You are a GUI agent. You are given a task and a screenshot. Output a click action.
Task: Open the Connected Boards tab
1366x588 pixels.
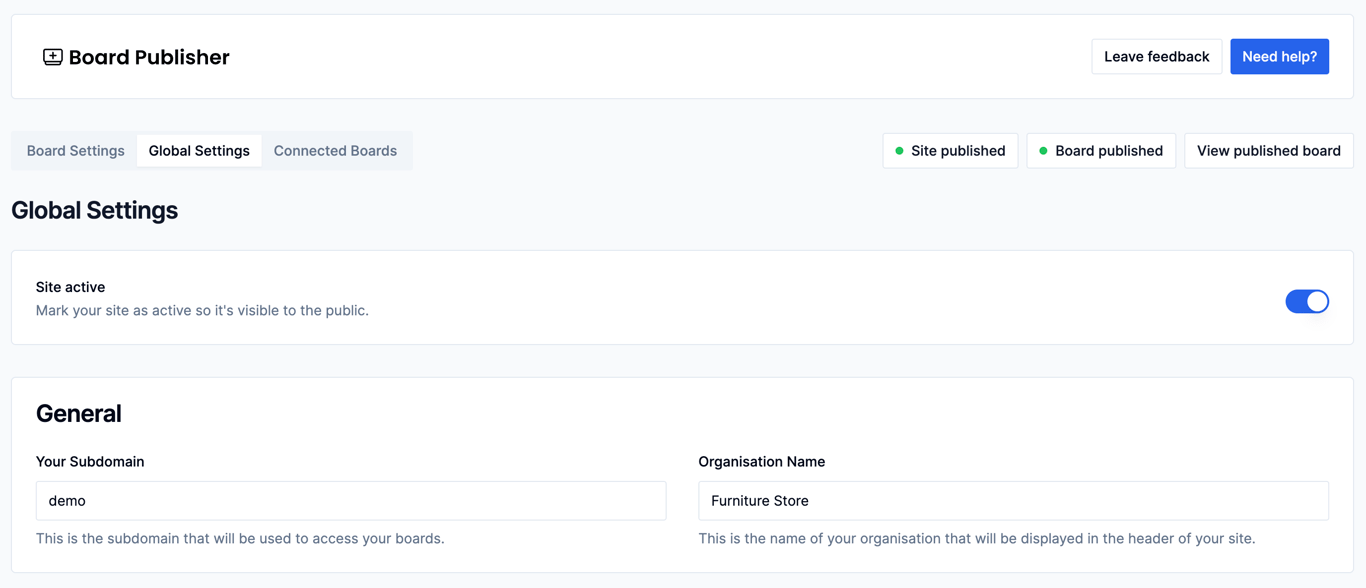pos(335,150)
